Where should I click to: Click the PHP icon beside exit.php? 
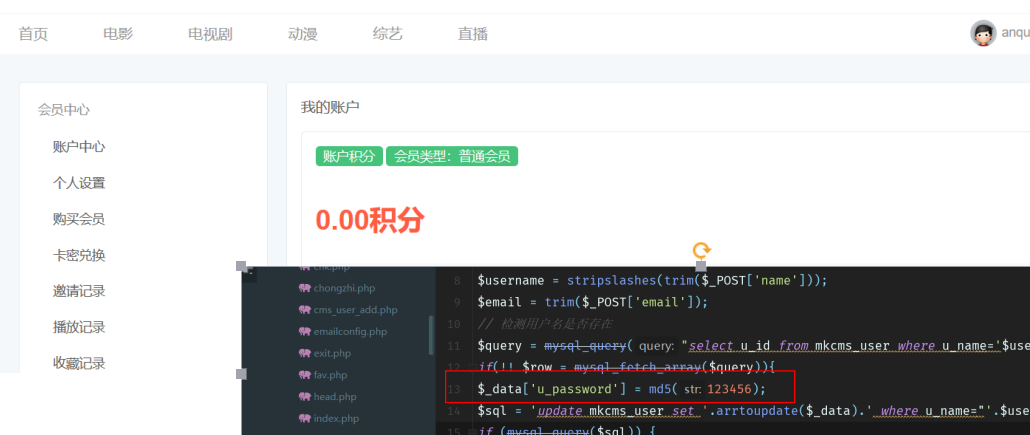click(304, 353)
